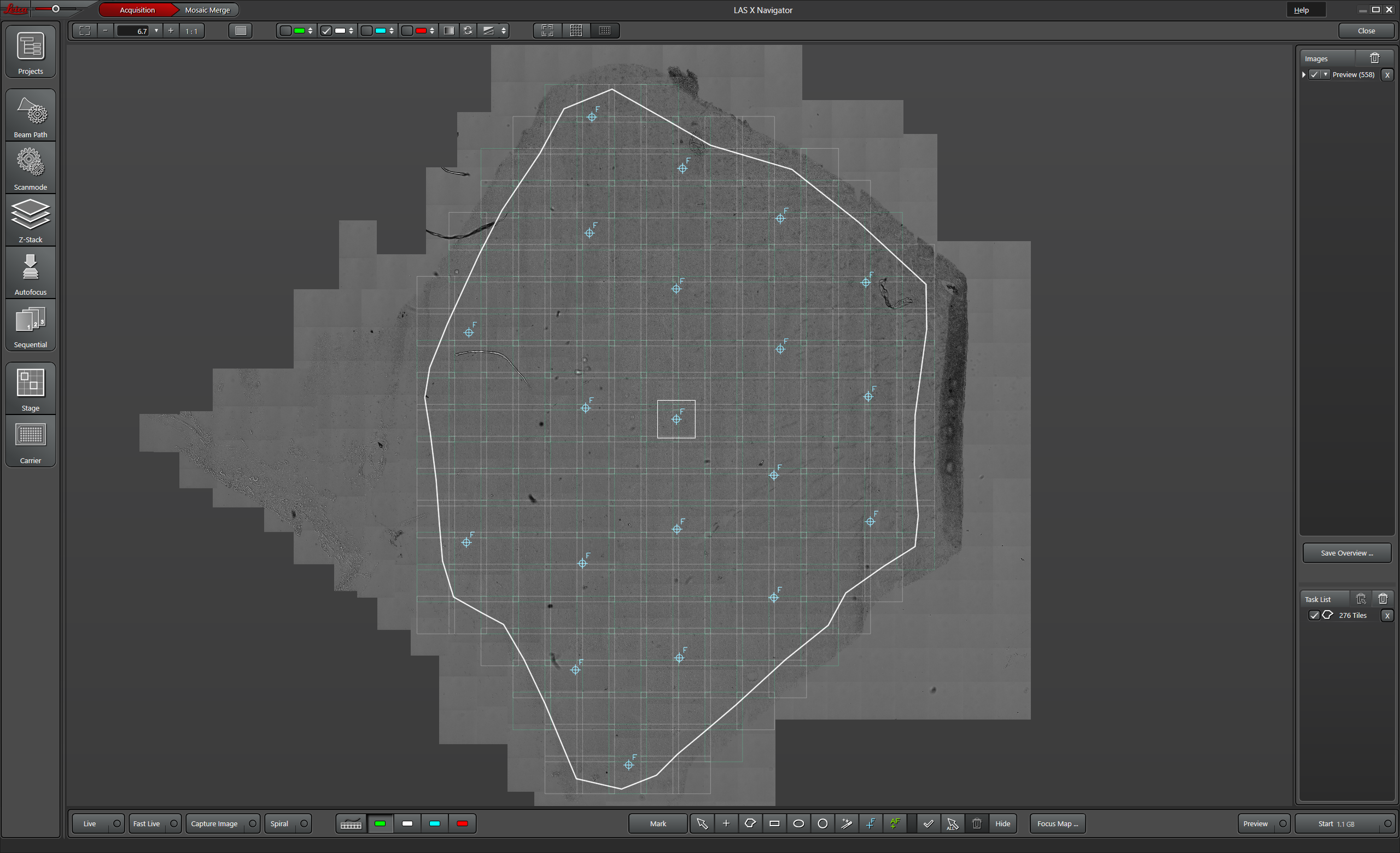Screen dimensions: 1400x853
Task: Select the polygon region drawing tool
Action: [750, 823]
